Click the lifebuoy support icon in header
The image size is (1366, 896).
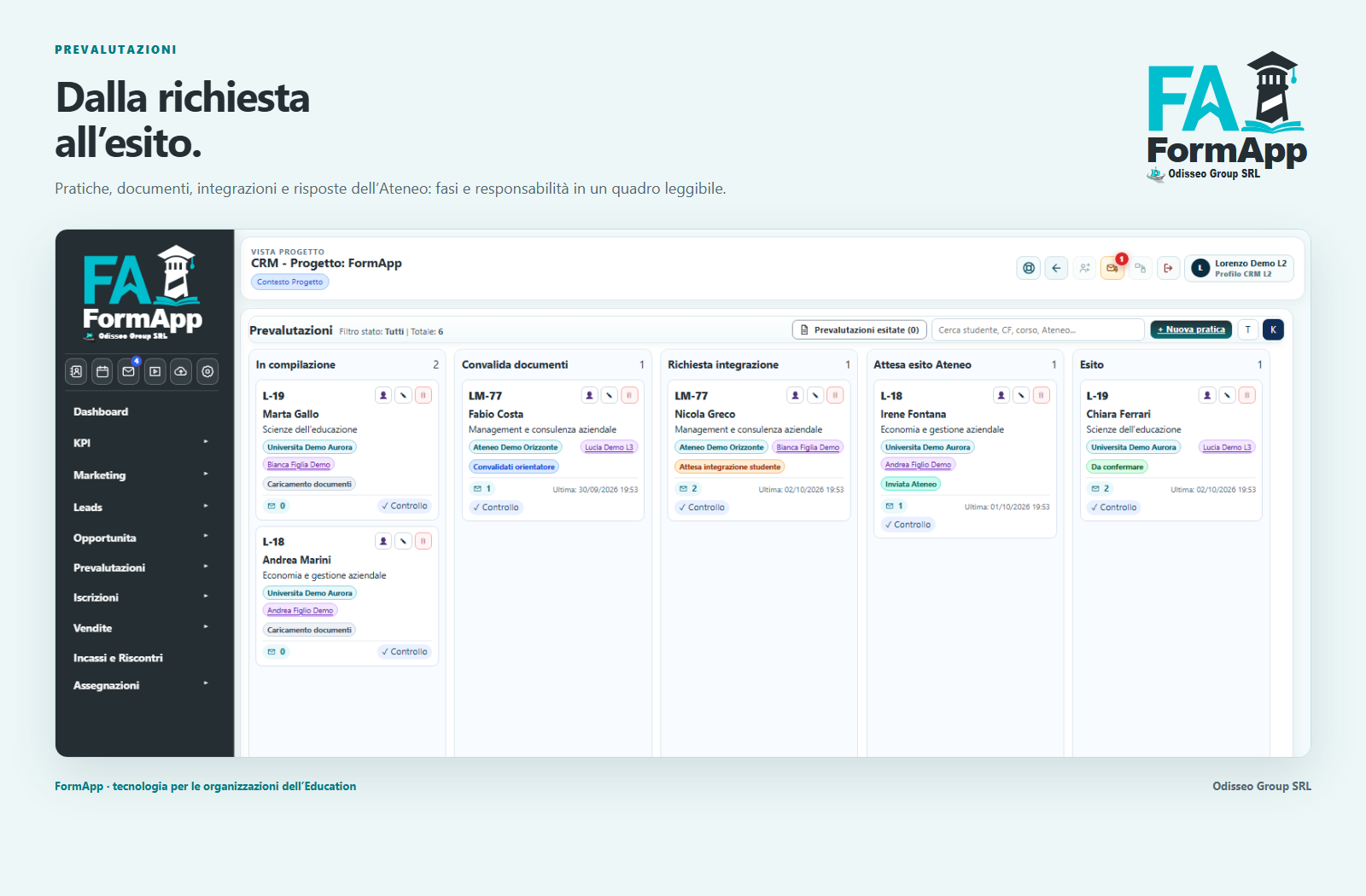1029,268
